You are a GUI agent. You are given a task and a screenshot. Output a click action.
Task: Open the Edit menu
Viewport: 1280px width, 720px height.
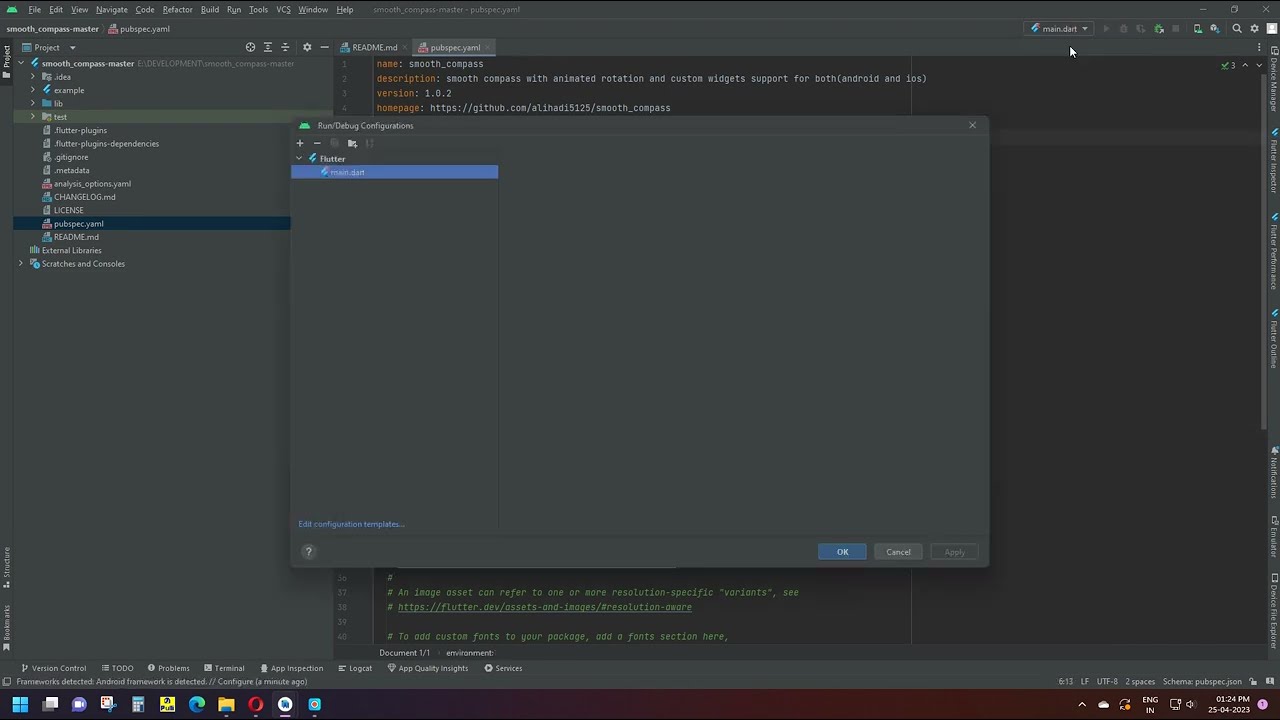click(56, 9)
